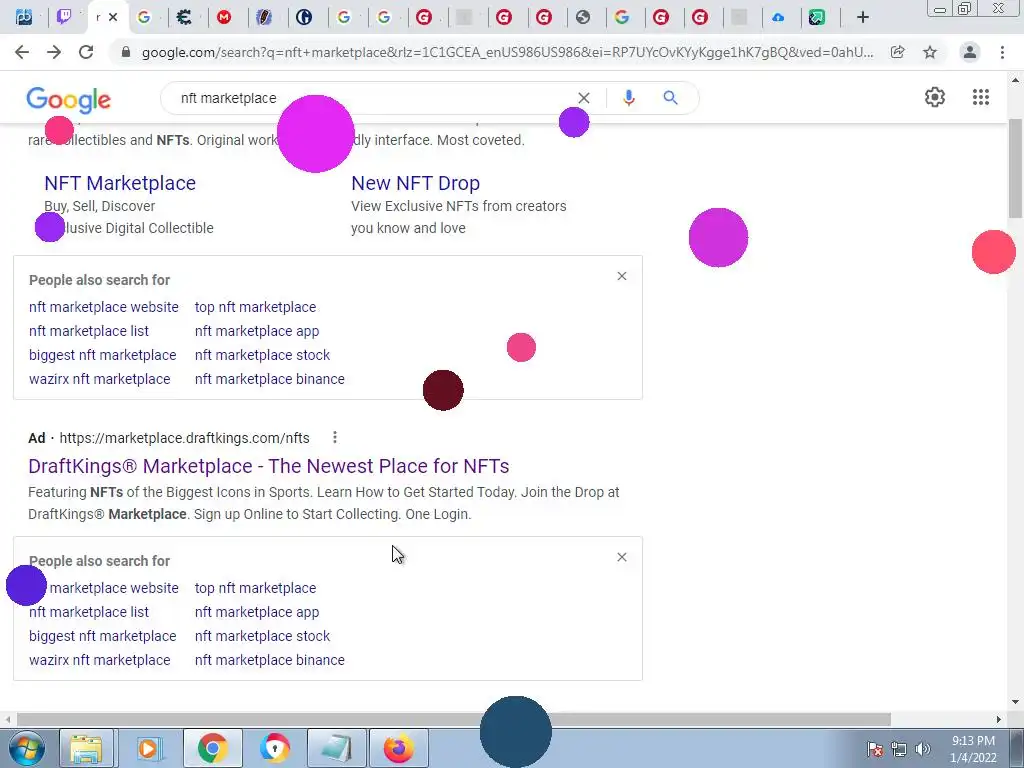Search 'biggest nft marketplace' under the DraftKings ad

point(103,636)
